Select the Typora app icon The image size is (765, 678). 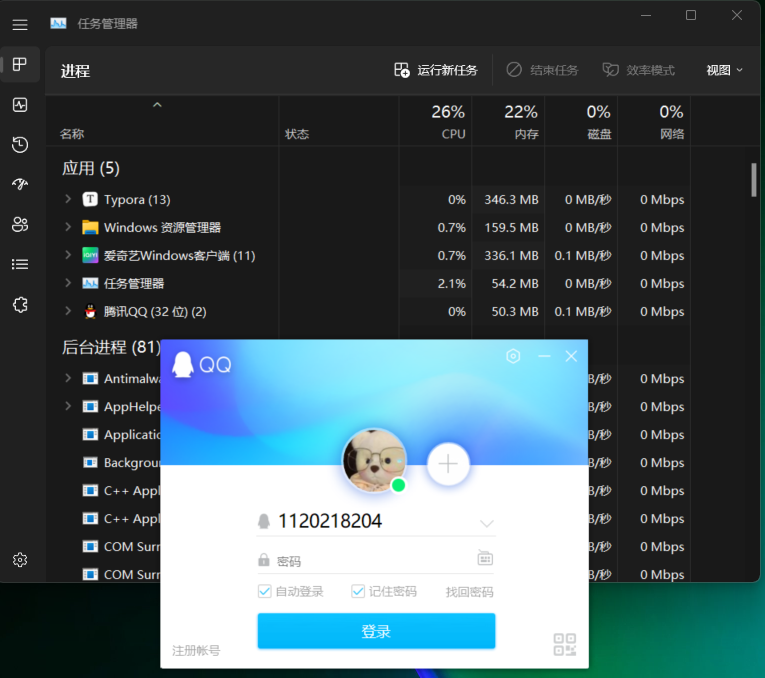point(90,199)
